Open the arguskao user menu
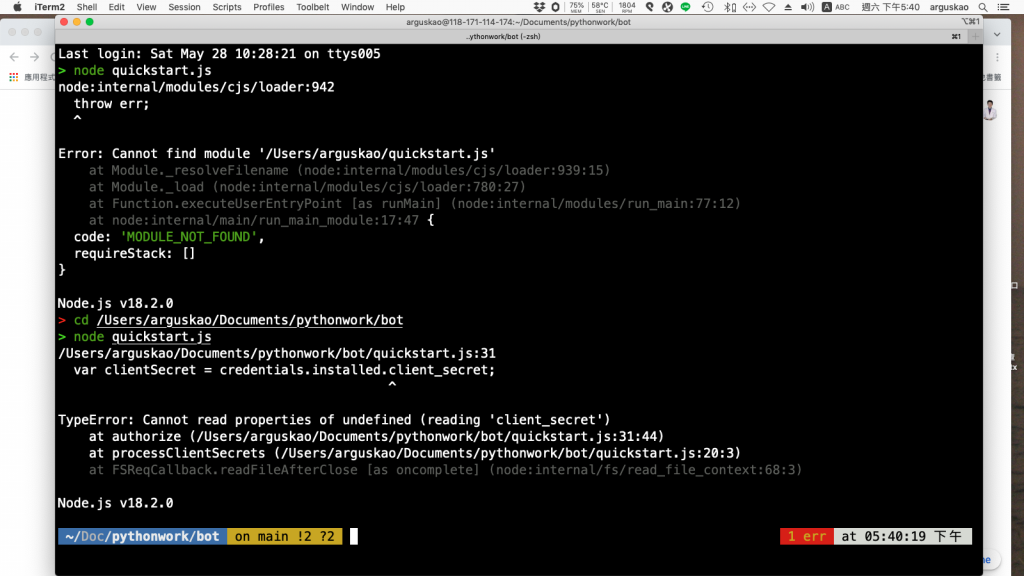1024x576 pixels. 949,7
